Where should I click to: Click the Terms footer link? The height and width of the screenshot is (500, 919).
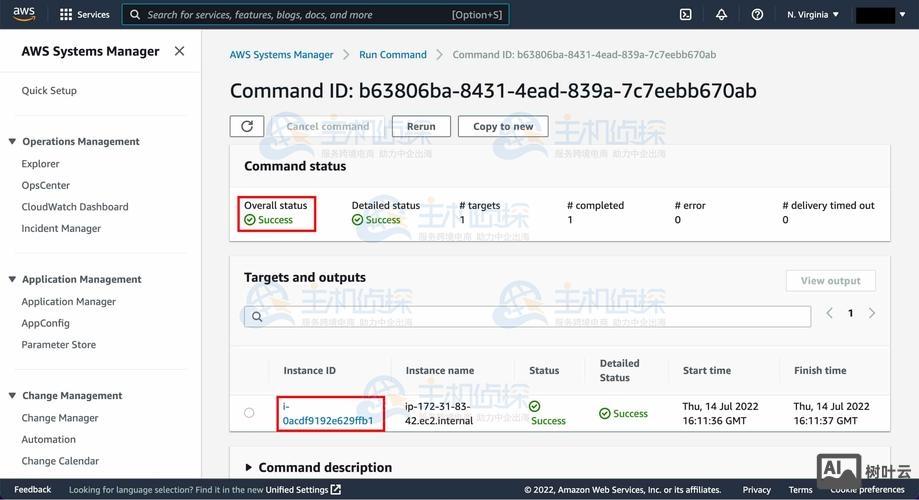[x=801, y=489]
